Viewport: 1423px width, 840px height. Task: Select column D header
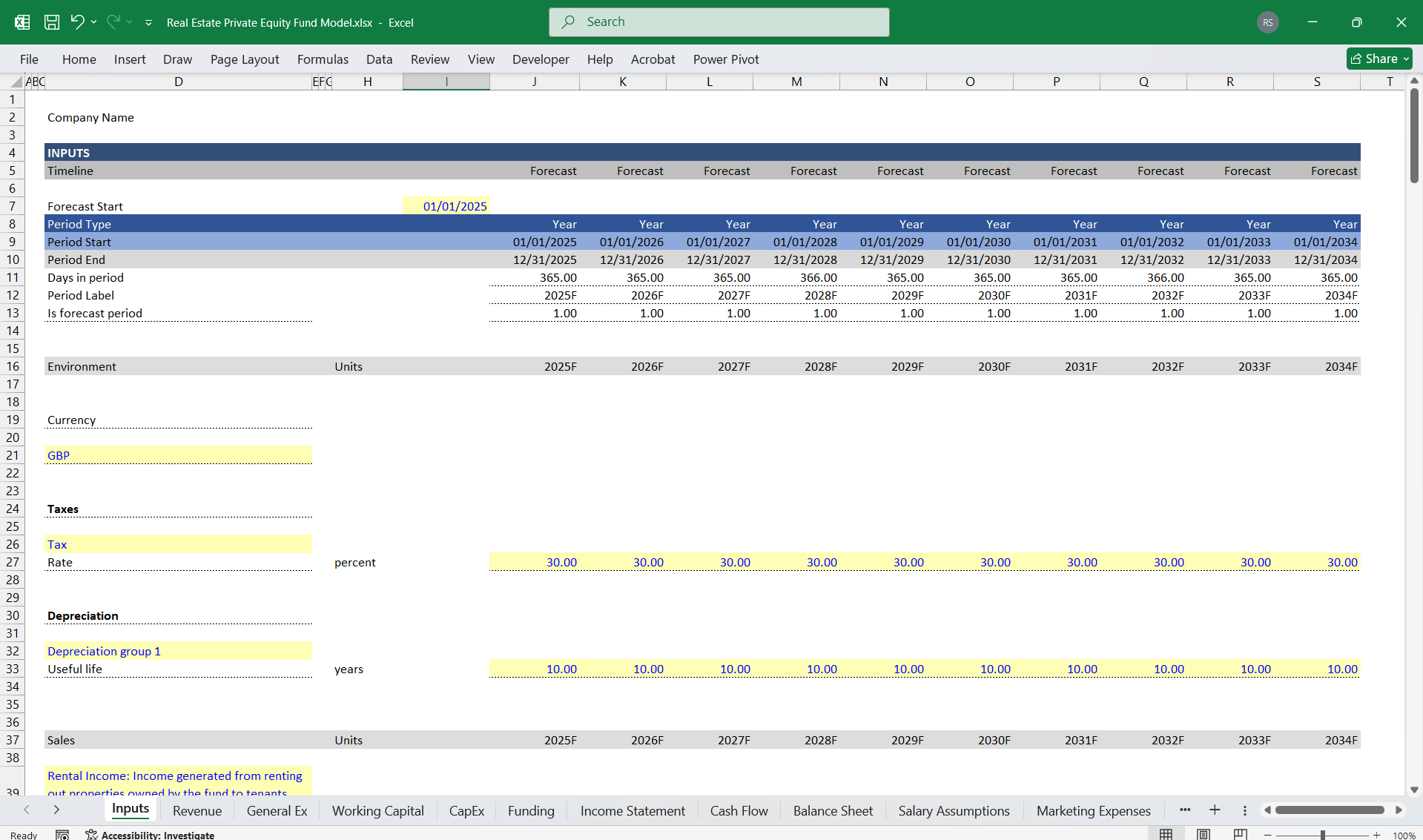(x=179, y=82)
